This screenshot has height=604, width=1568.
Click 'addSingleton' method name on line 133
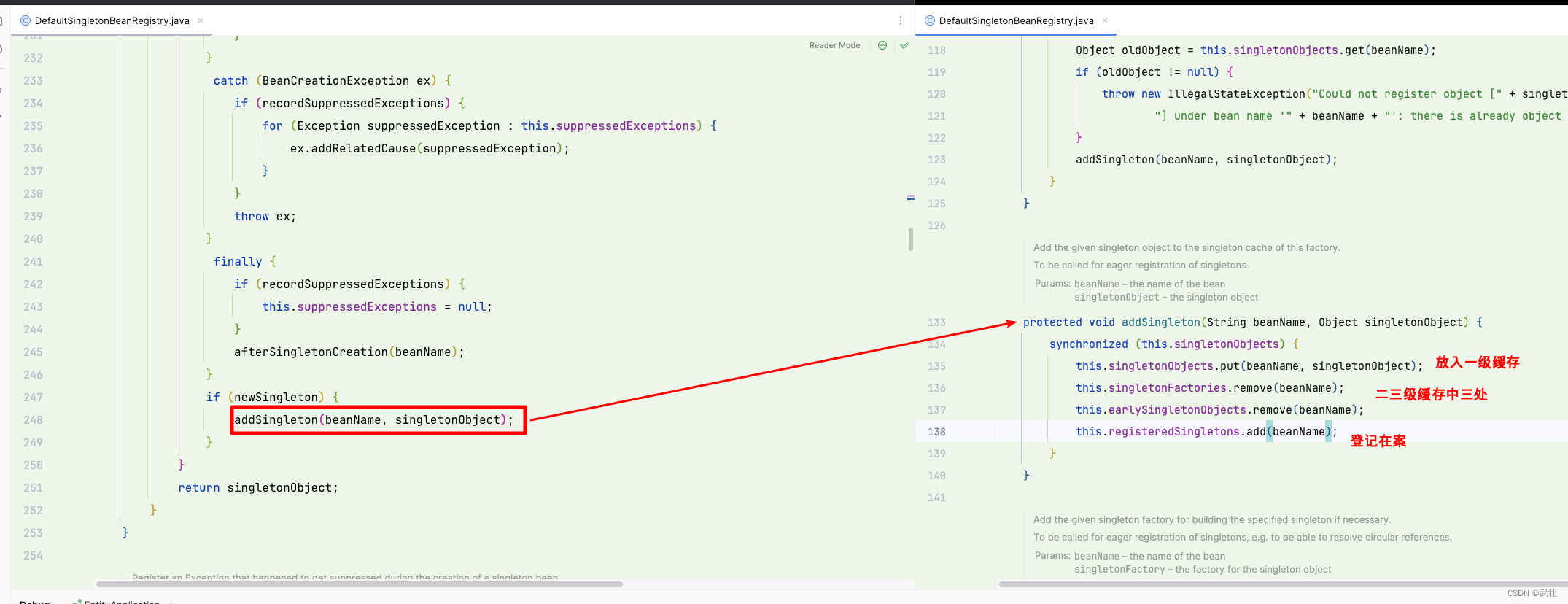coord(1160,322)
